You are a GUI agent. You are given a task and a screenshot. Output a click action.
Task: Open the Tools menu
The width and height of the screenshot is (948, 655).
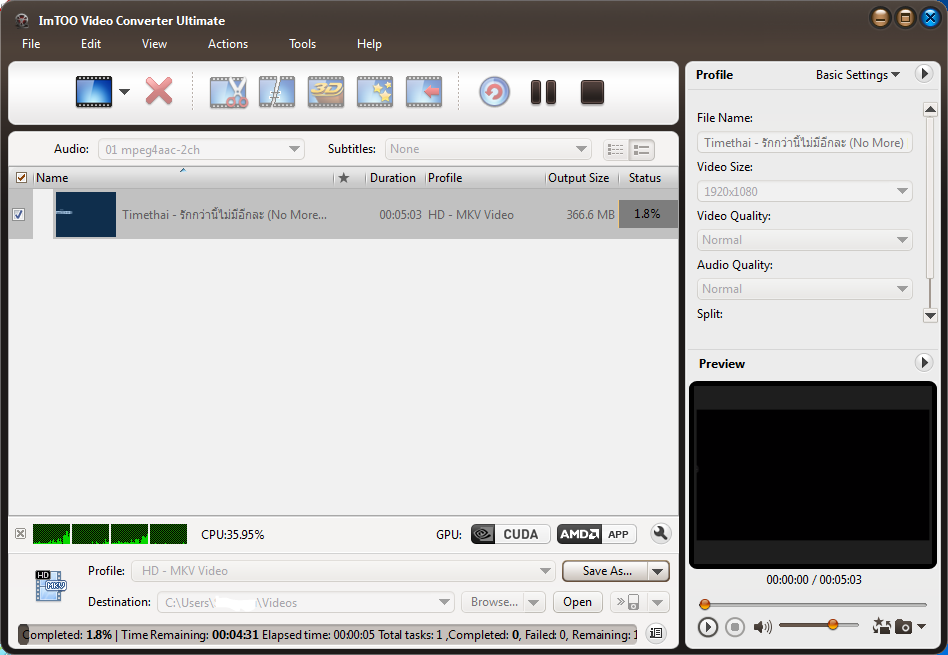coord(302,44)
